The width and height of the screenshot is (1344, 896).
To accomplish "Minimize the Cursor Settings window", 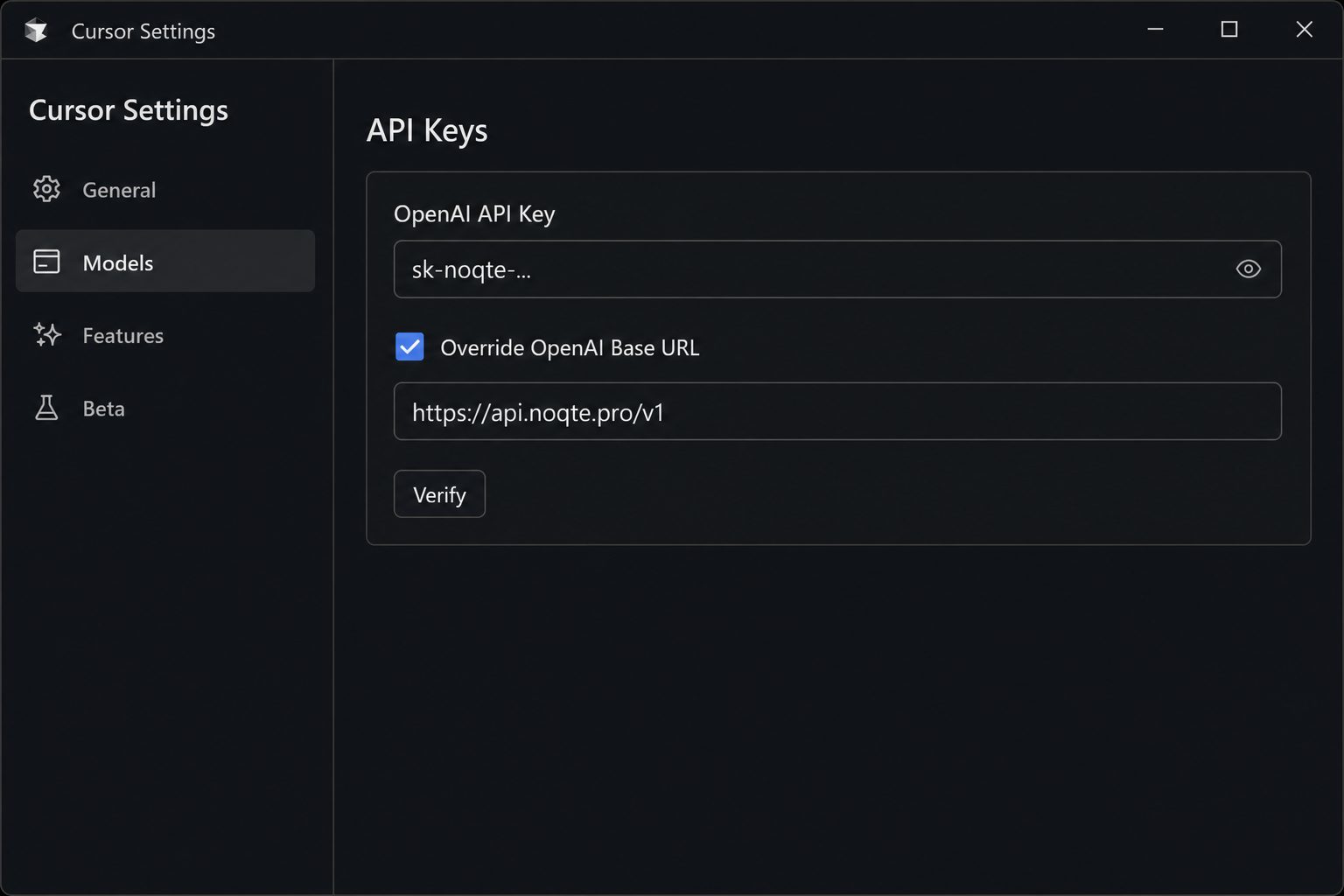I will [x=1155, y=30].
